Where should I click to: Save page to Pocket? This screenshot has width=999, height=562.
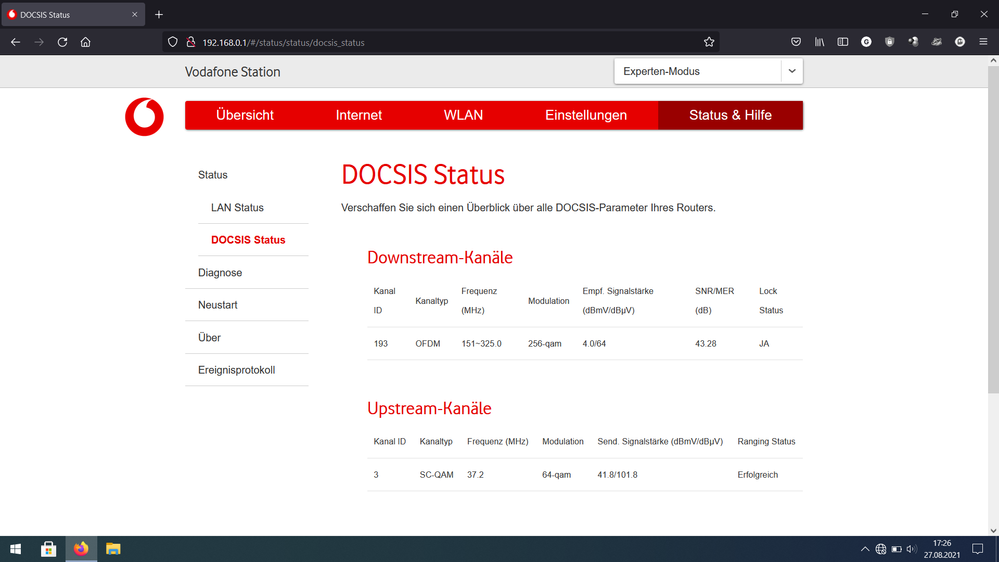[796, 42]
